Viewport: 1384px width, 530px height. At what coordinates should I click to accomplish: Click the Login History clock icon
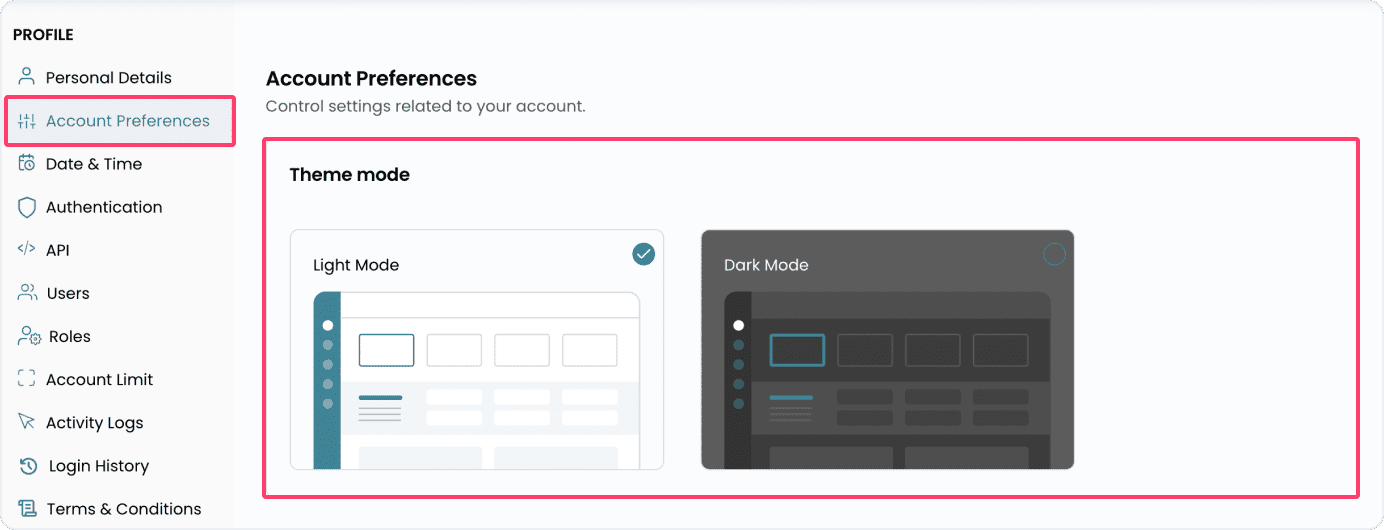click(x=29, y=466)
